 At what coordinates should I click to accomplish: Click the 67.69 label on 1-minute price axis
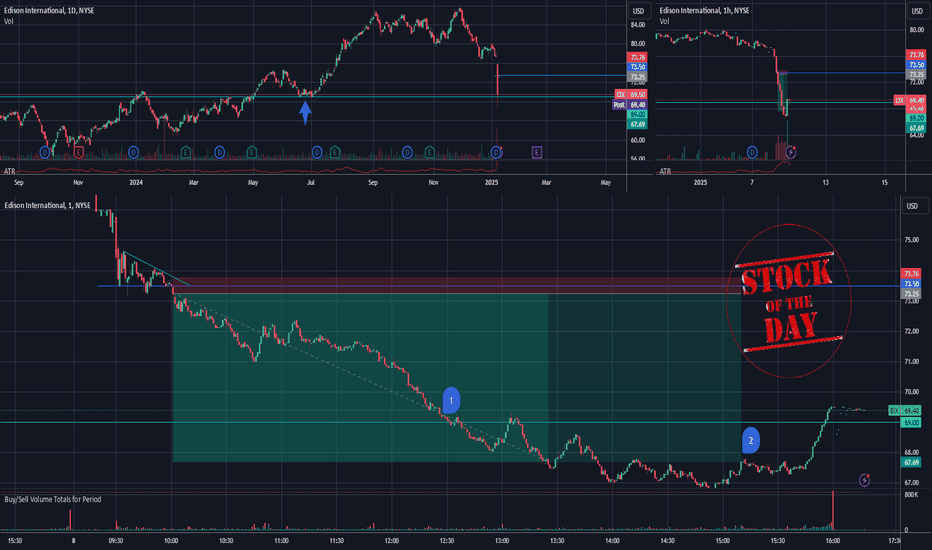point(911,462)
